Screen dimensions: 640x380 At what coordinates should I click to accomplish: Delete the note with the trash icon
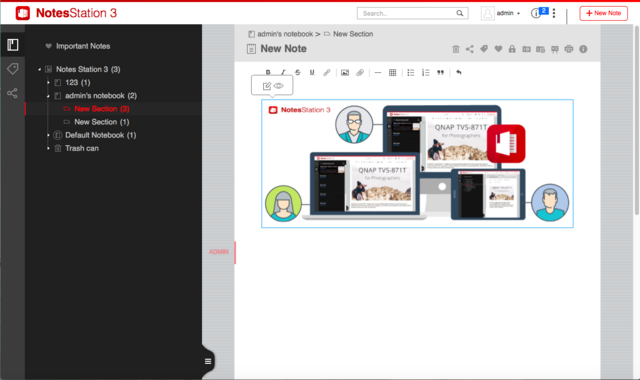coord(456,49)
